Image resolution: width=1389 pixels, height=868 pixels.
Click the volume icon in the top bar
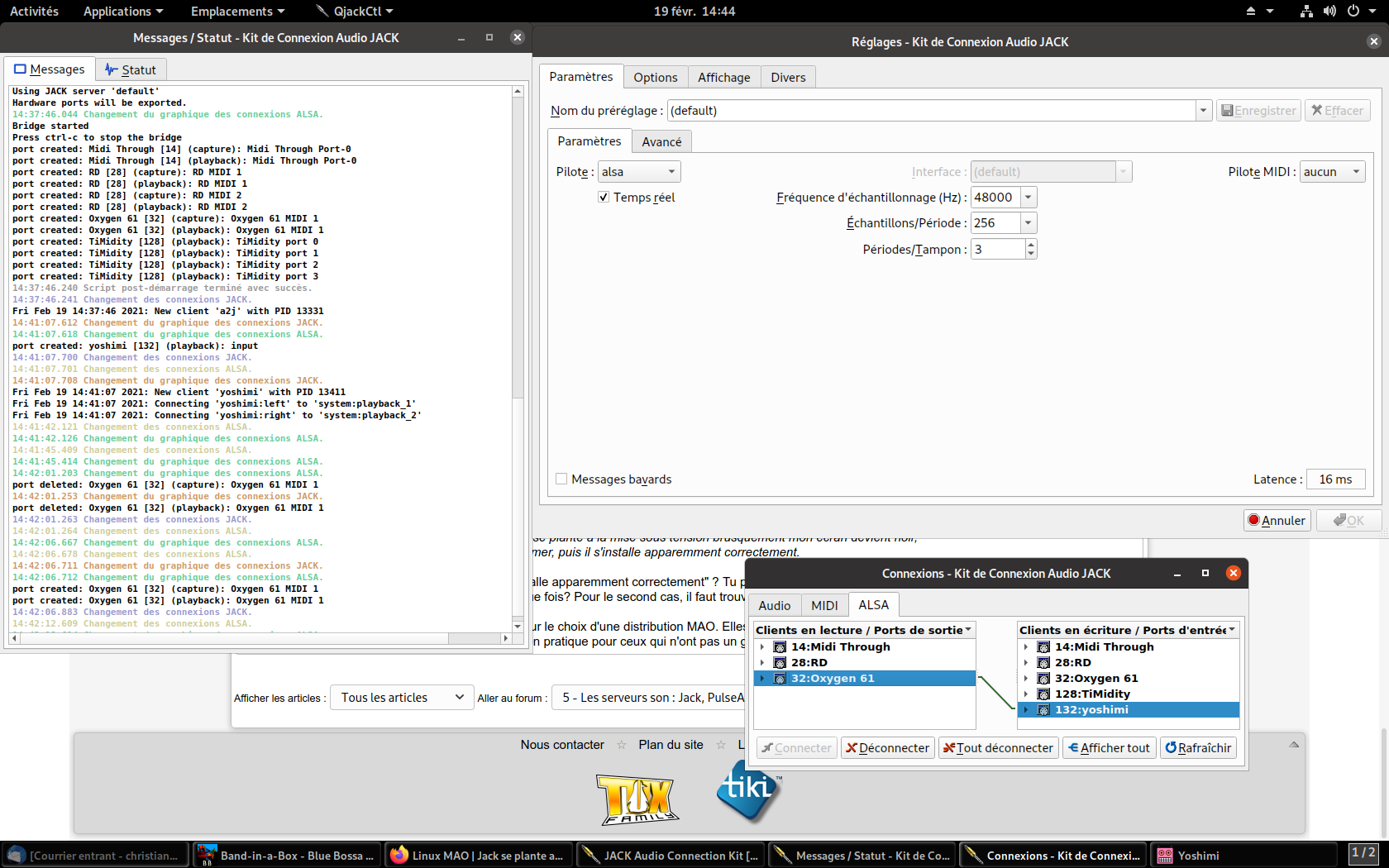tap(1329, 11)
